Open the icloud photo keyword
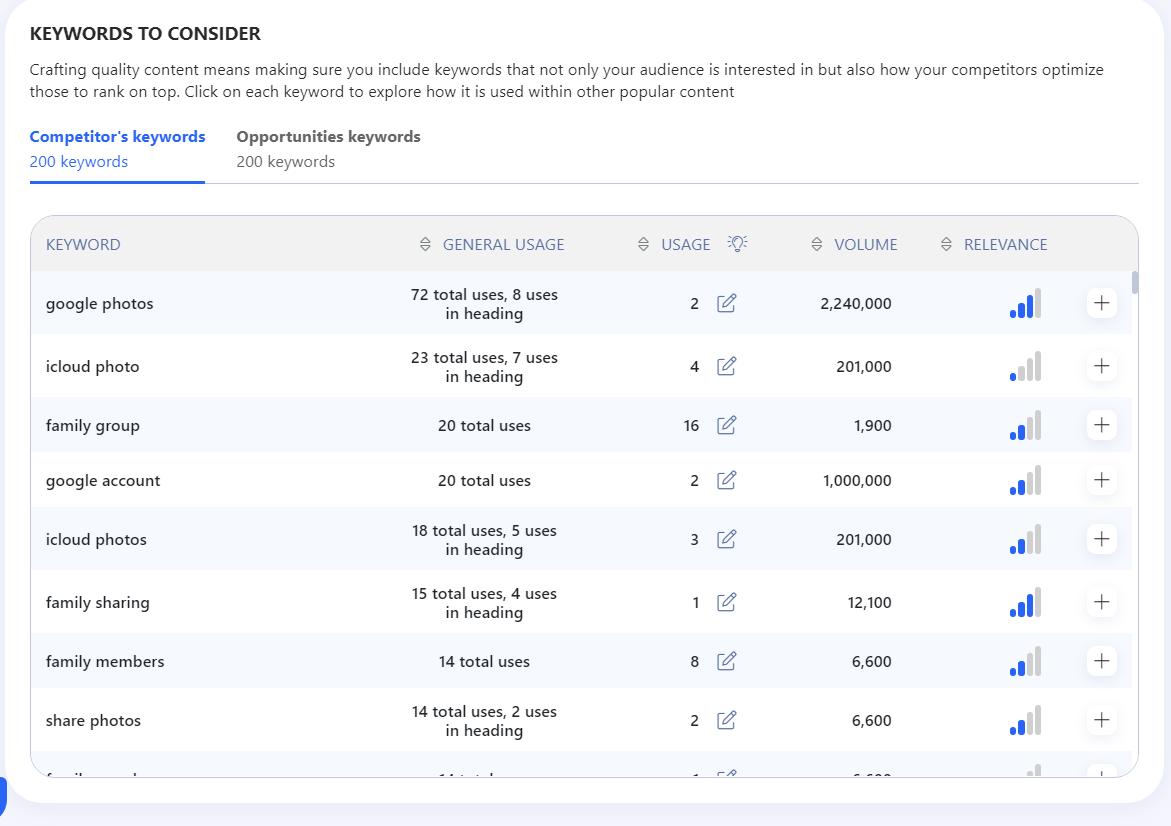The width and height of the screenshot is (1171, 826). [93, 366]
